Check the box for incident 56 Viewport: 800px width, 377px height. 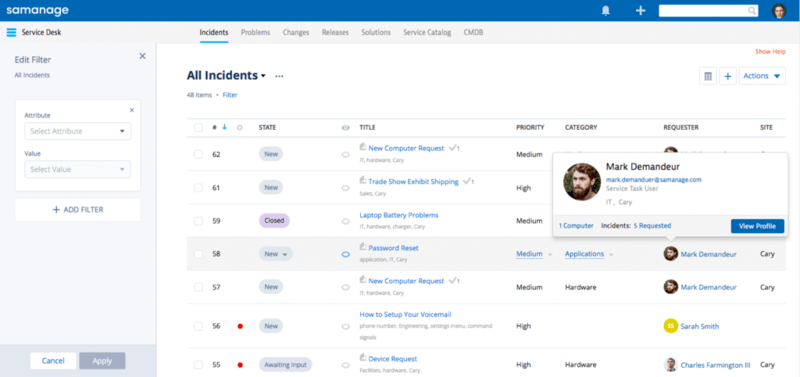click(x=198, y=326)
